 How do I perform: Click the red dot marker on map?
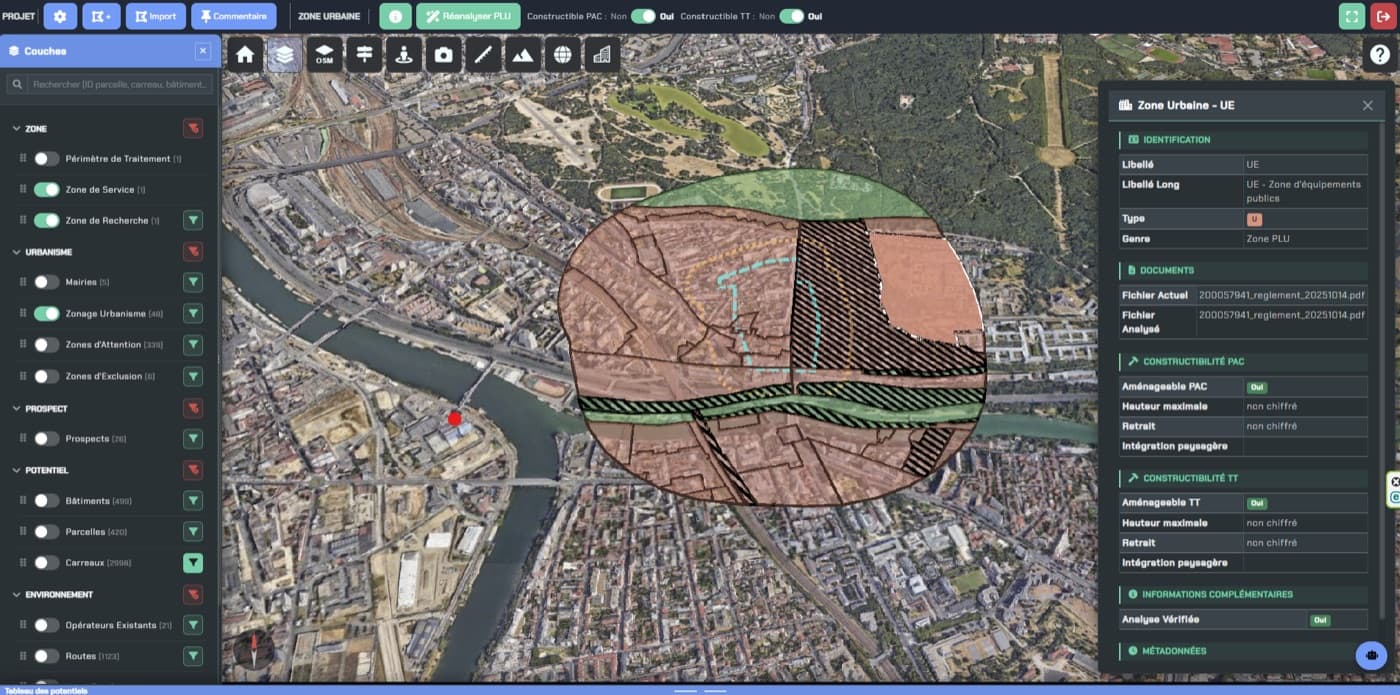pyautogui.click(x=455, y=419)
